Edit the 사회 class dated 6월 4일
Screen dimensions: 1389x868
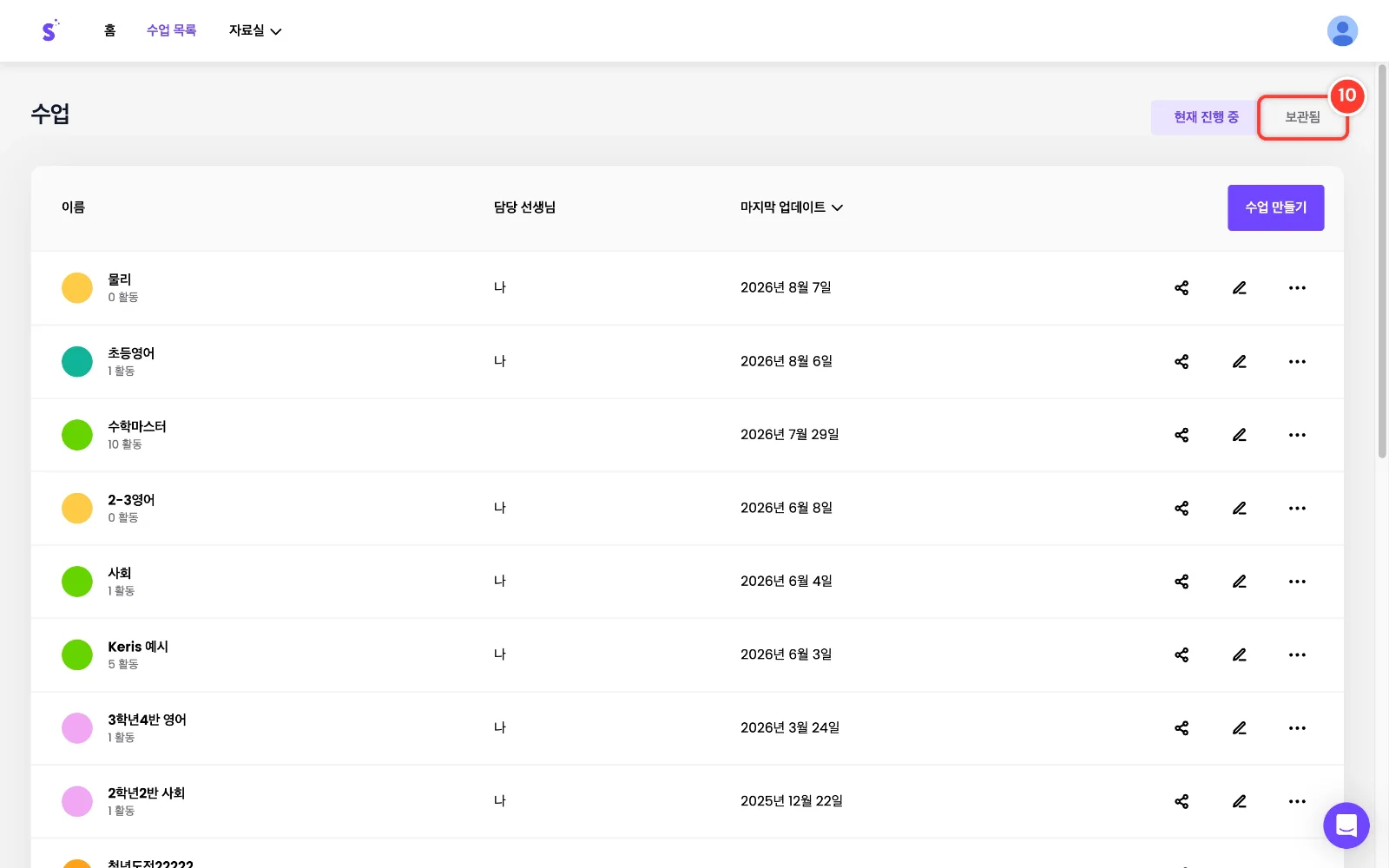click(1240, 582)
